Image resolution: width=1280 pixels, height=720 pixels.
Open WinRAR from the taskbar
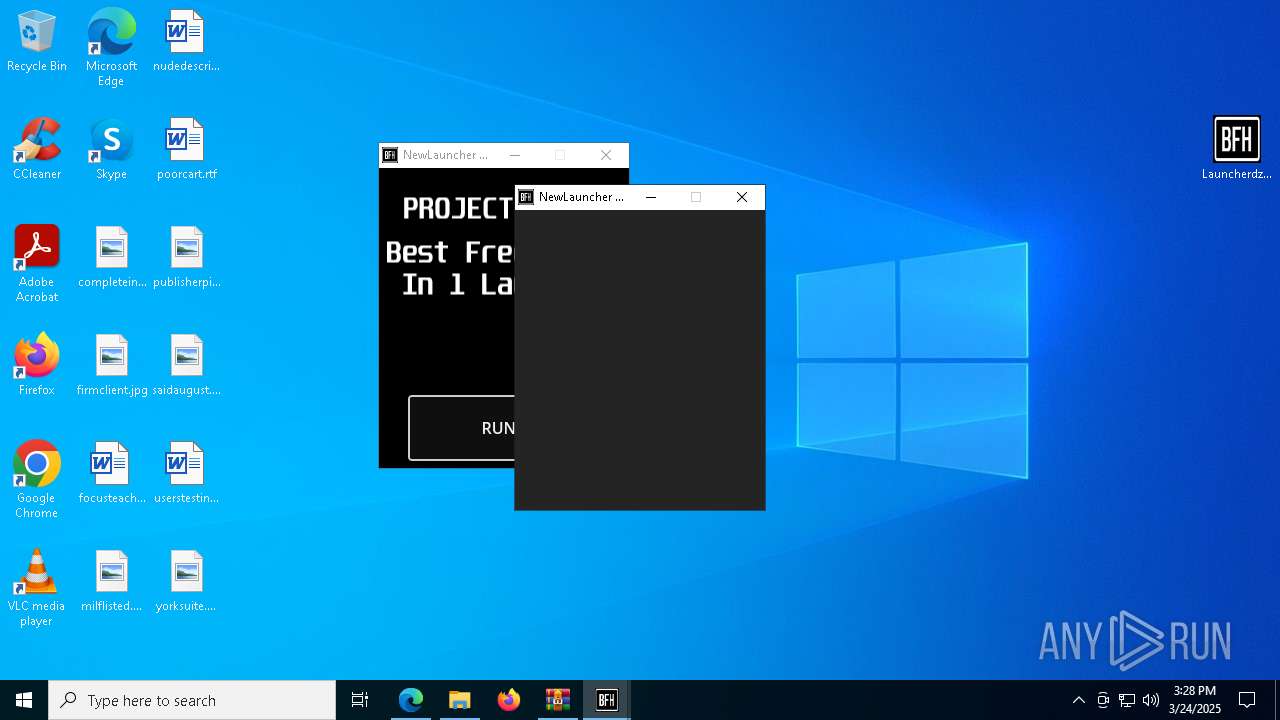coord(558,700)
